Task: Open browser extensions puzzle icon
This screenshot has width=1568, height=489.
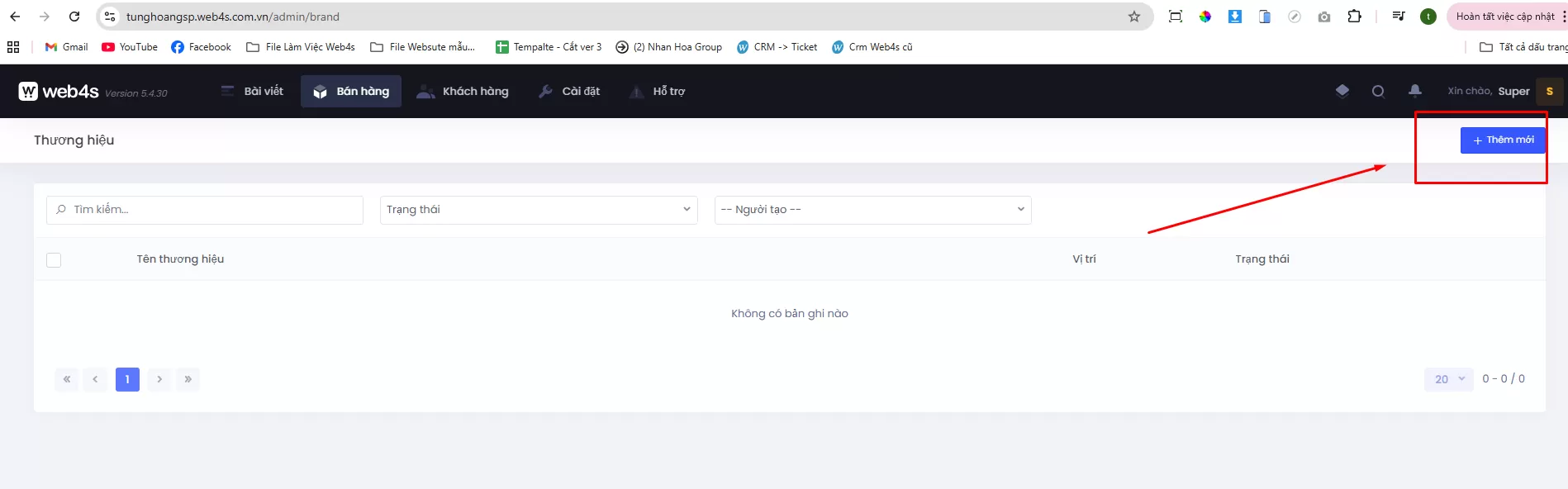Action: 1354,17
